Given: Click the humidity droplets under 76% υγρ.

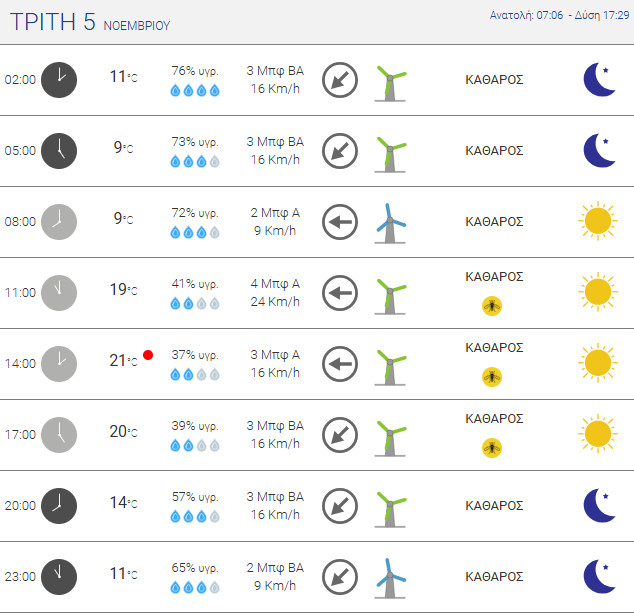Looking at the screenshot, I should (x=195, y=90).
